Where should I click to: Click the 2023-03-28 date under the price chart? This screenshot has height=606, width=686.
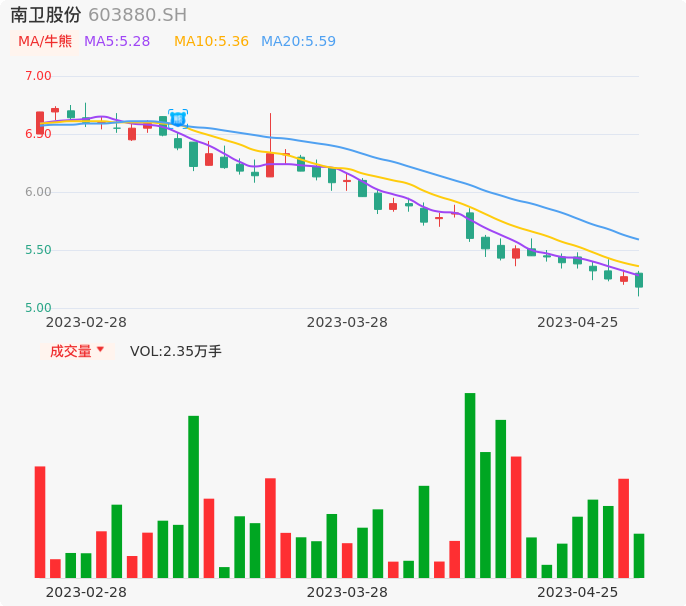click(x=347, y=323)
